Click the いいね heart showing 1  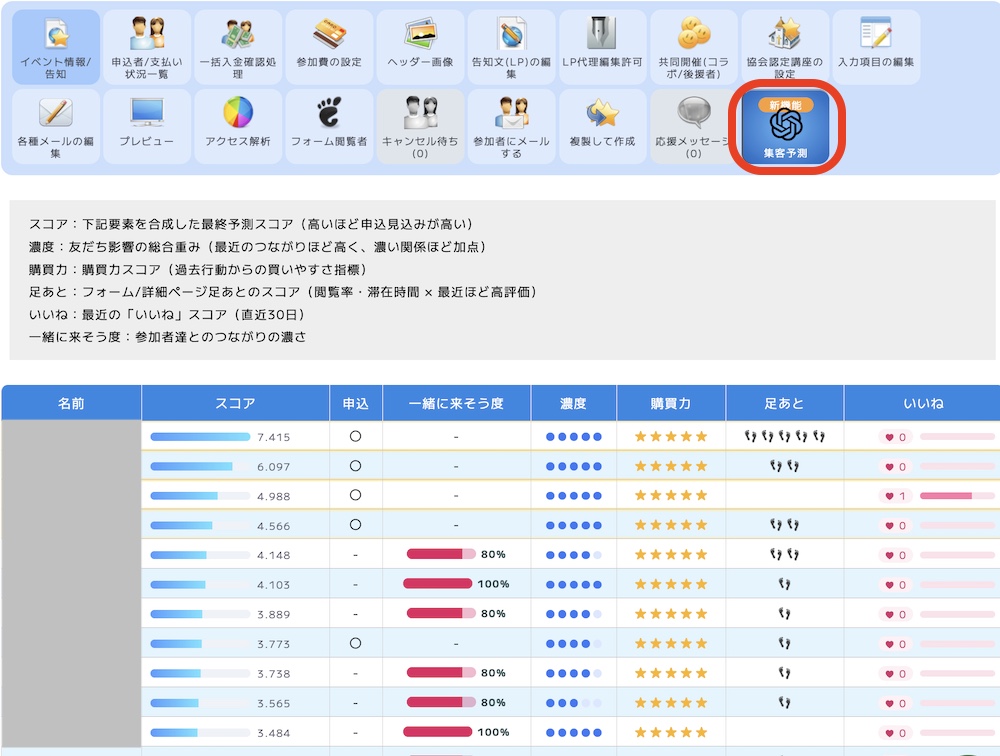click(896, 496)
